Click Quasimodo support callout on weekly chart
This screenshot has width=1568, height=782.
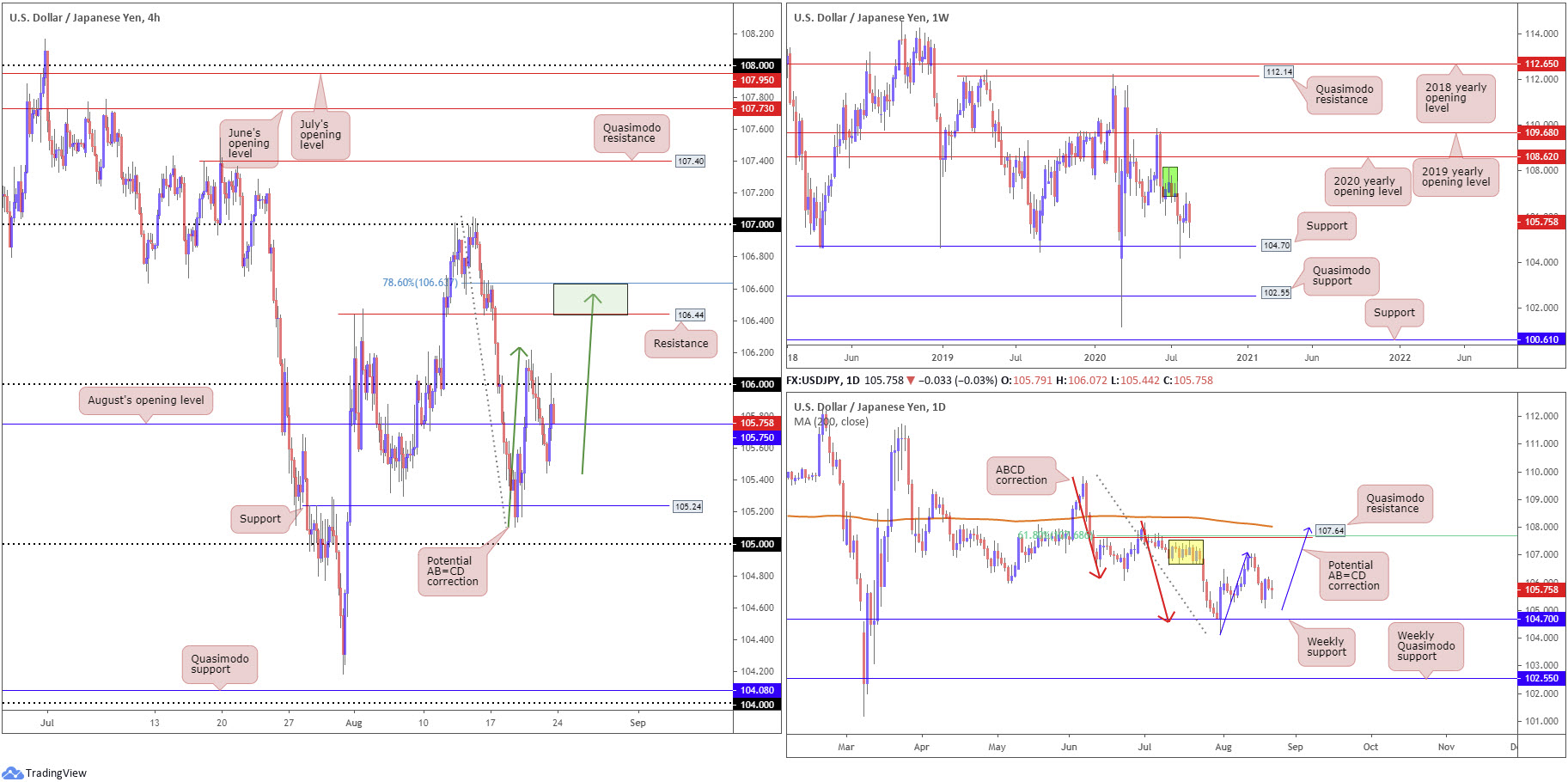[x=1341, y=276]
